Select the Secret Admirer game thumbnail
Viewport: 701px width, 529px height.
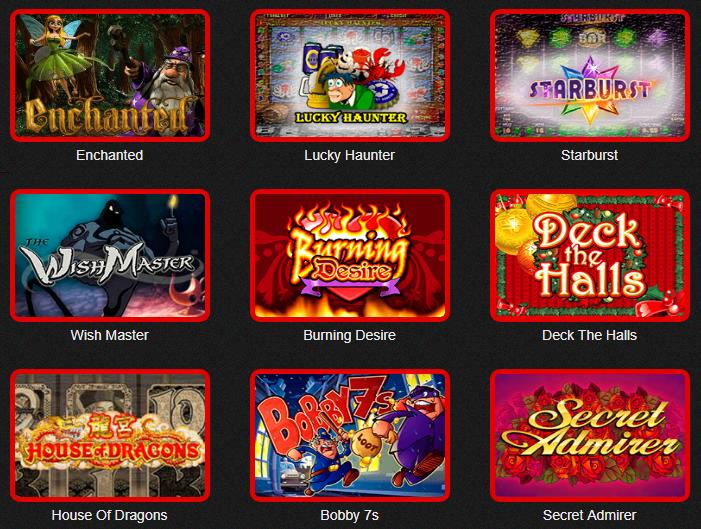tap(590, 435)
